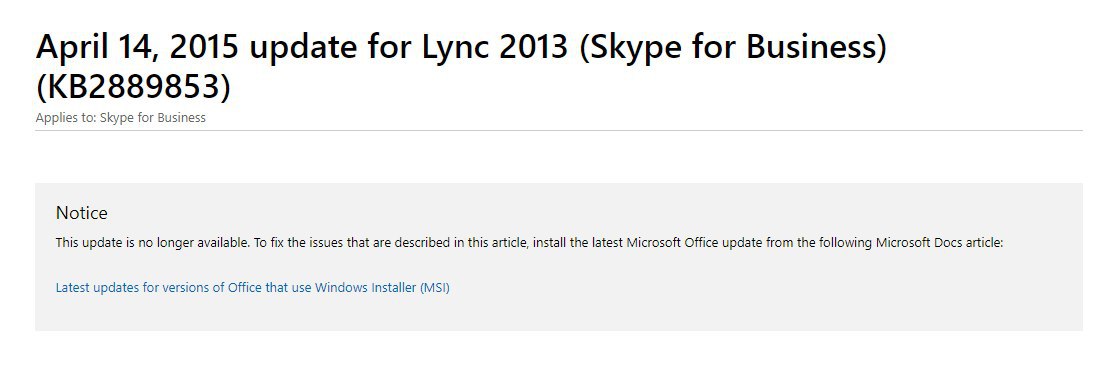Click the word 'Office' inside the blue link
This screenshot has width=1094, height=367.
tap(245, 287)
